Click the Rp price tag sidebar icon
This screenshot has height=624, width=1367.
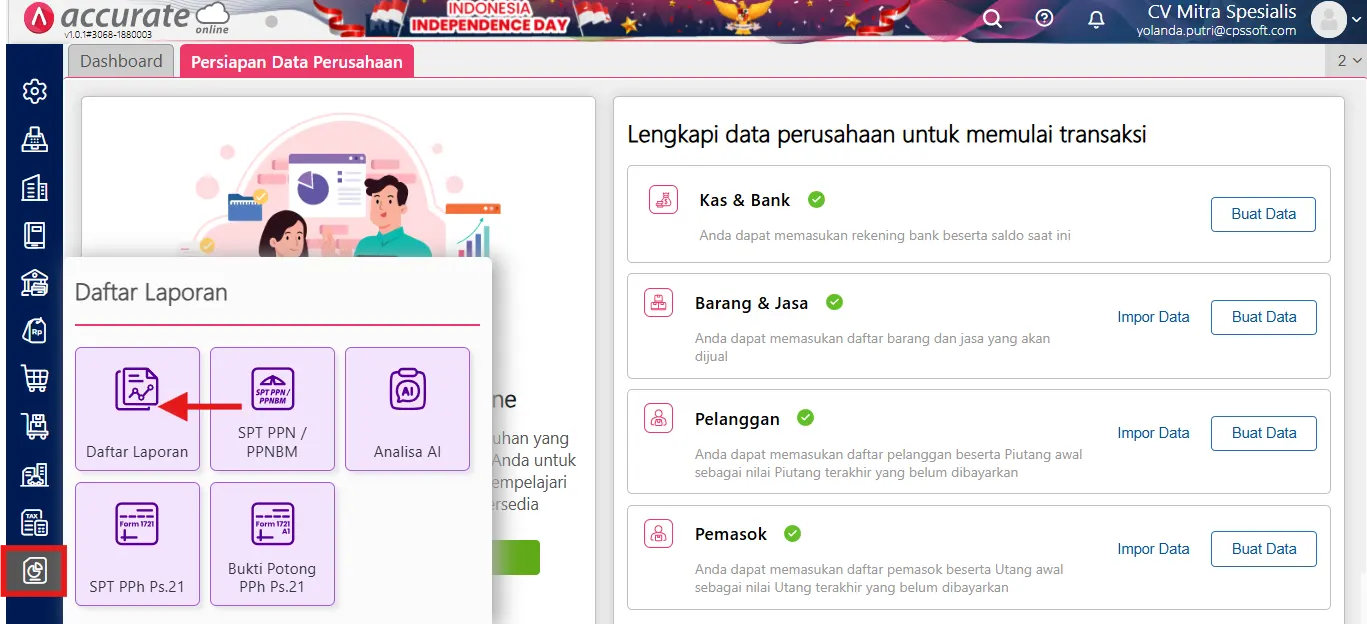[x=34, y=330]
